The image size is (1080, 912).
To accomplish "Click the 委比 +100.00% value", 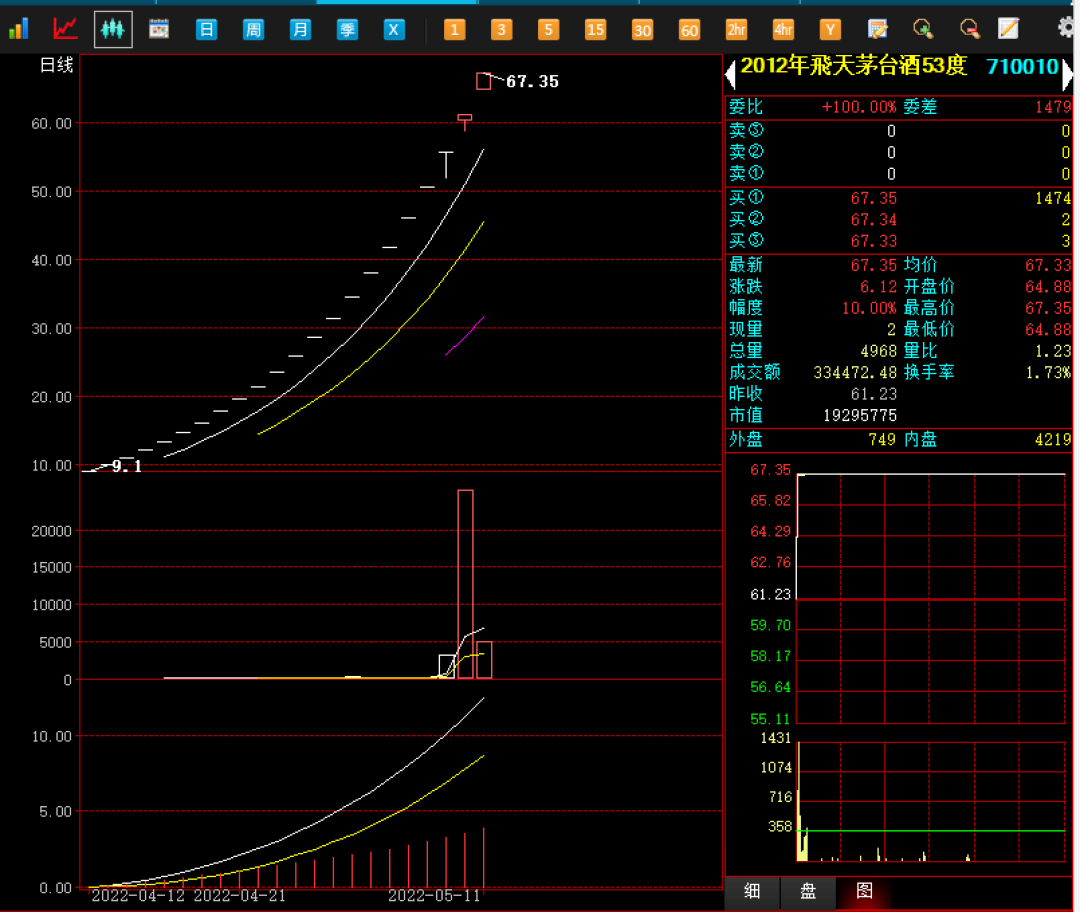I will tap(859, 107).
